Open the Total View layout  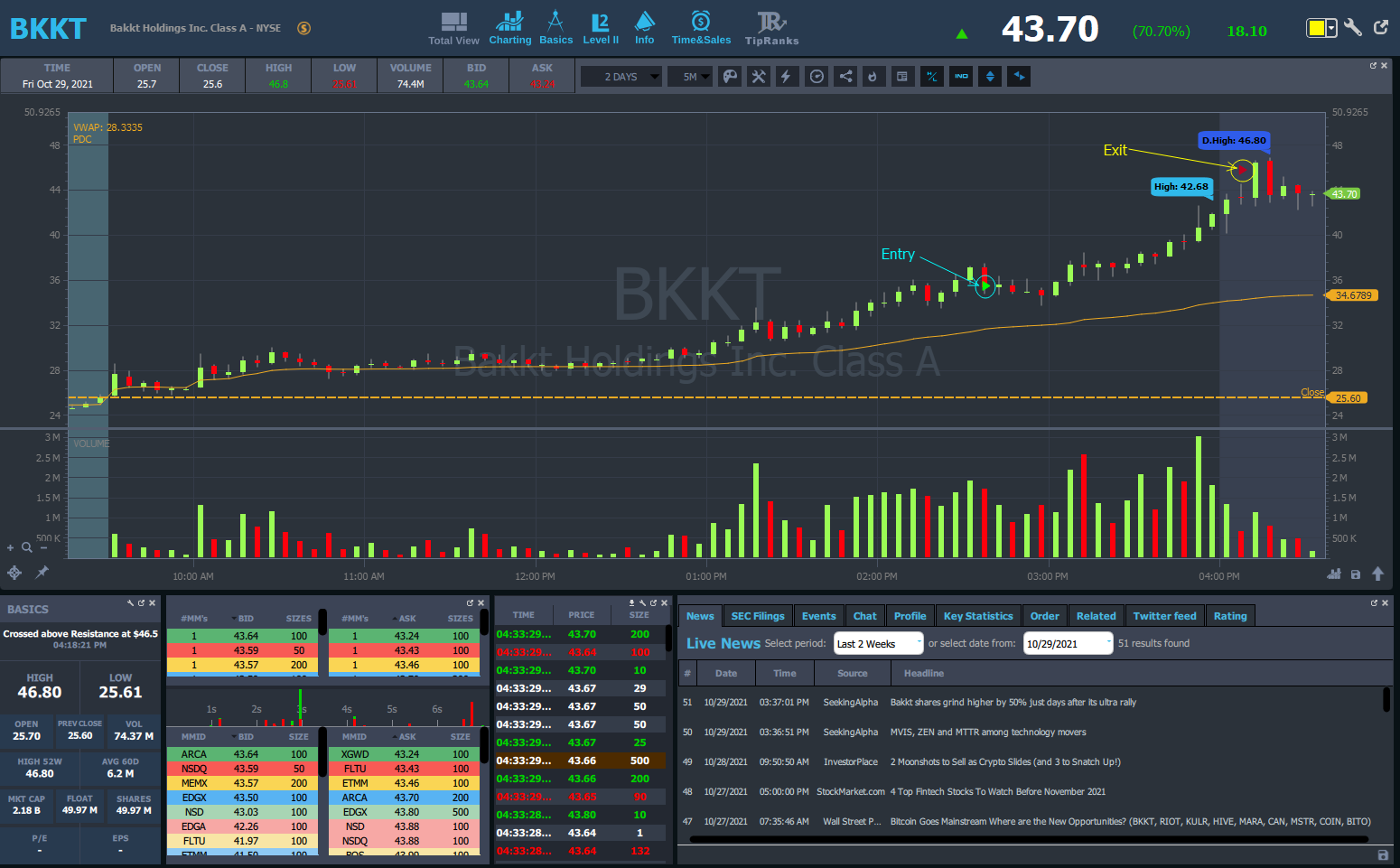[x=453, y=28]
